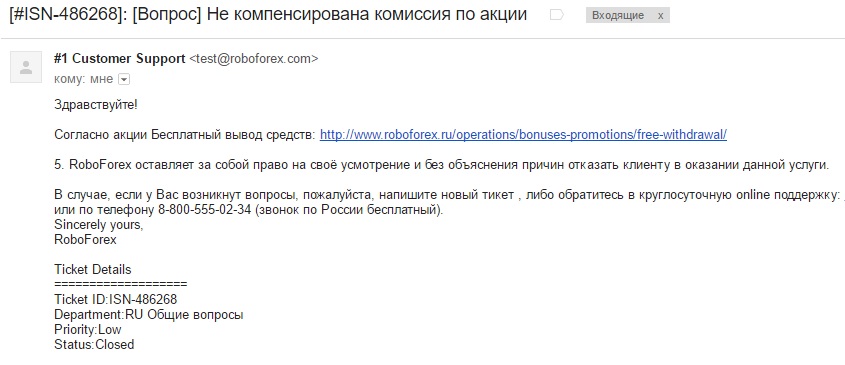Click the 'Ticket Details' heading
The height and width of the screenshot is (365, 845).
click(x=93, y=270)
